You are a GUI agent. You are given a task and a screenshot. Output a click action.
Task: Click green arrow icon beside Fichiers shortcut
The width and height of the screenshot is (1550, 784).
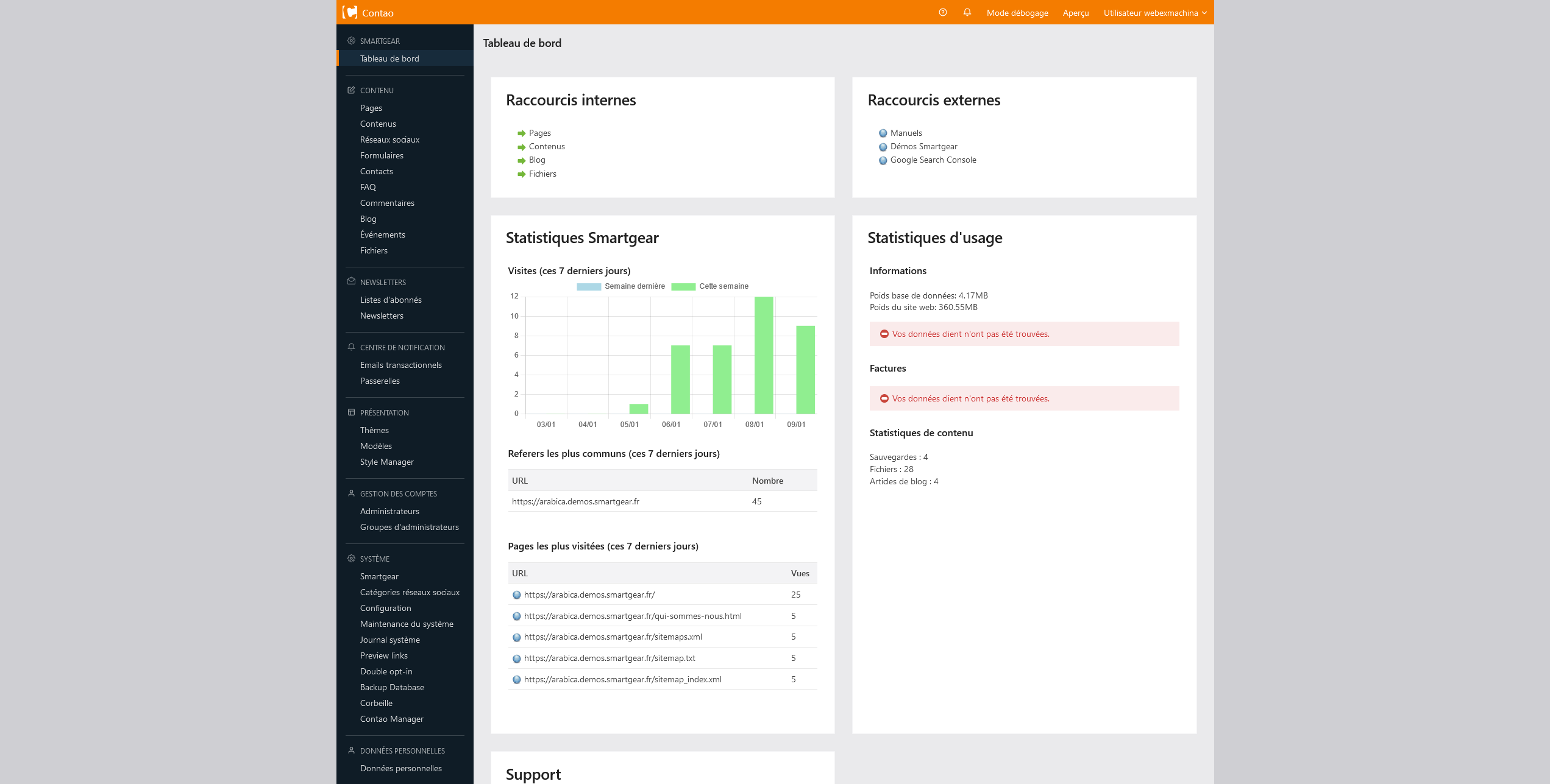click(x=521, y=174)
